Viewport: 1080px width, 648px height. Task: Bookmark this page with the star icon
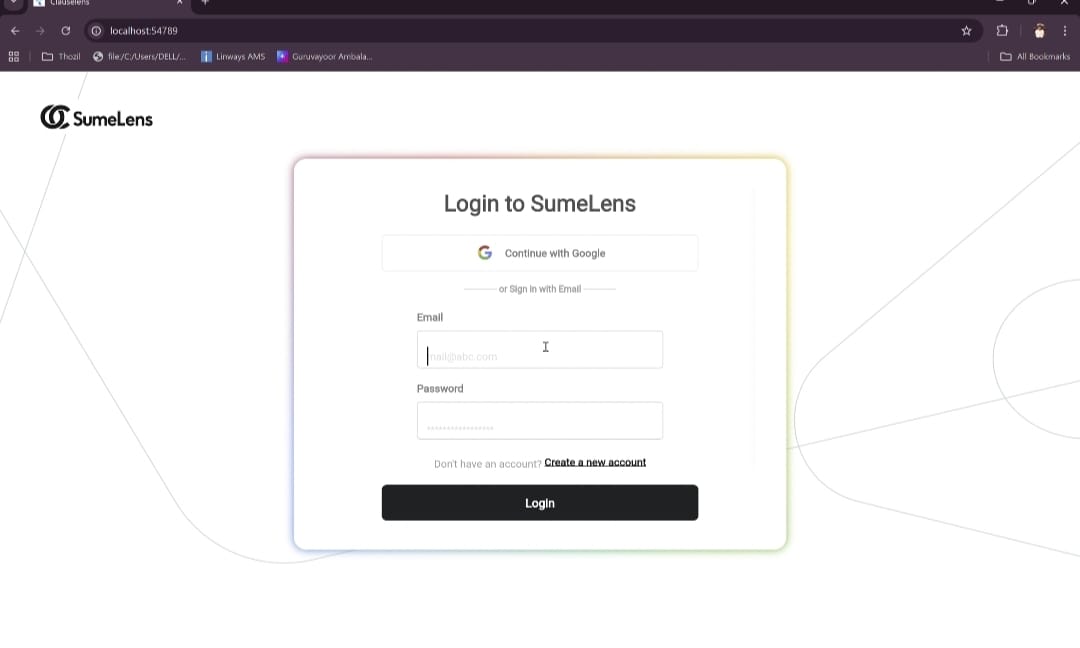[x=966, y=31]
